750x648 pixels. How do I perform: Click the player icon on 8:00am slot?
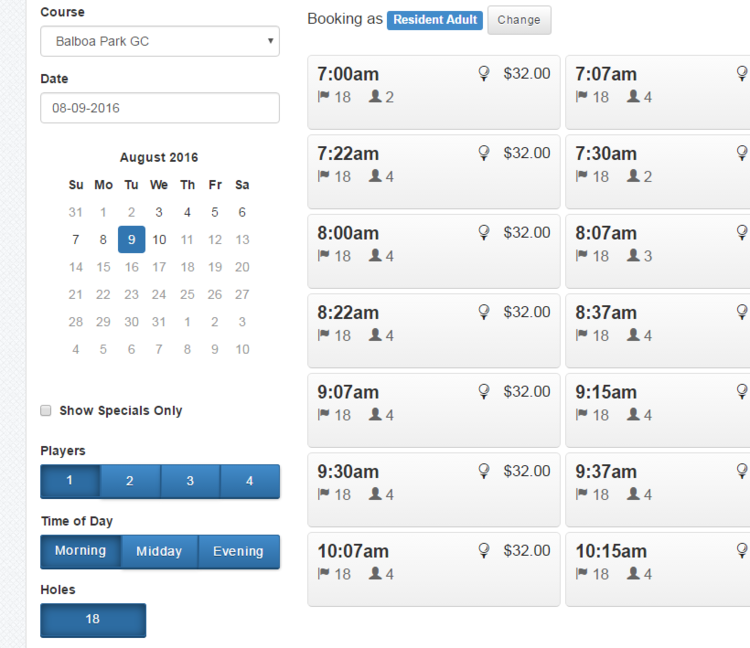click(x=375, y=256)
